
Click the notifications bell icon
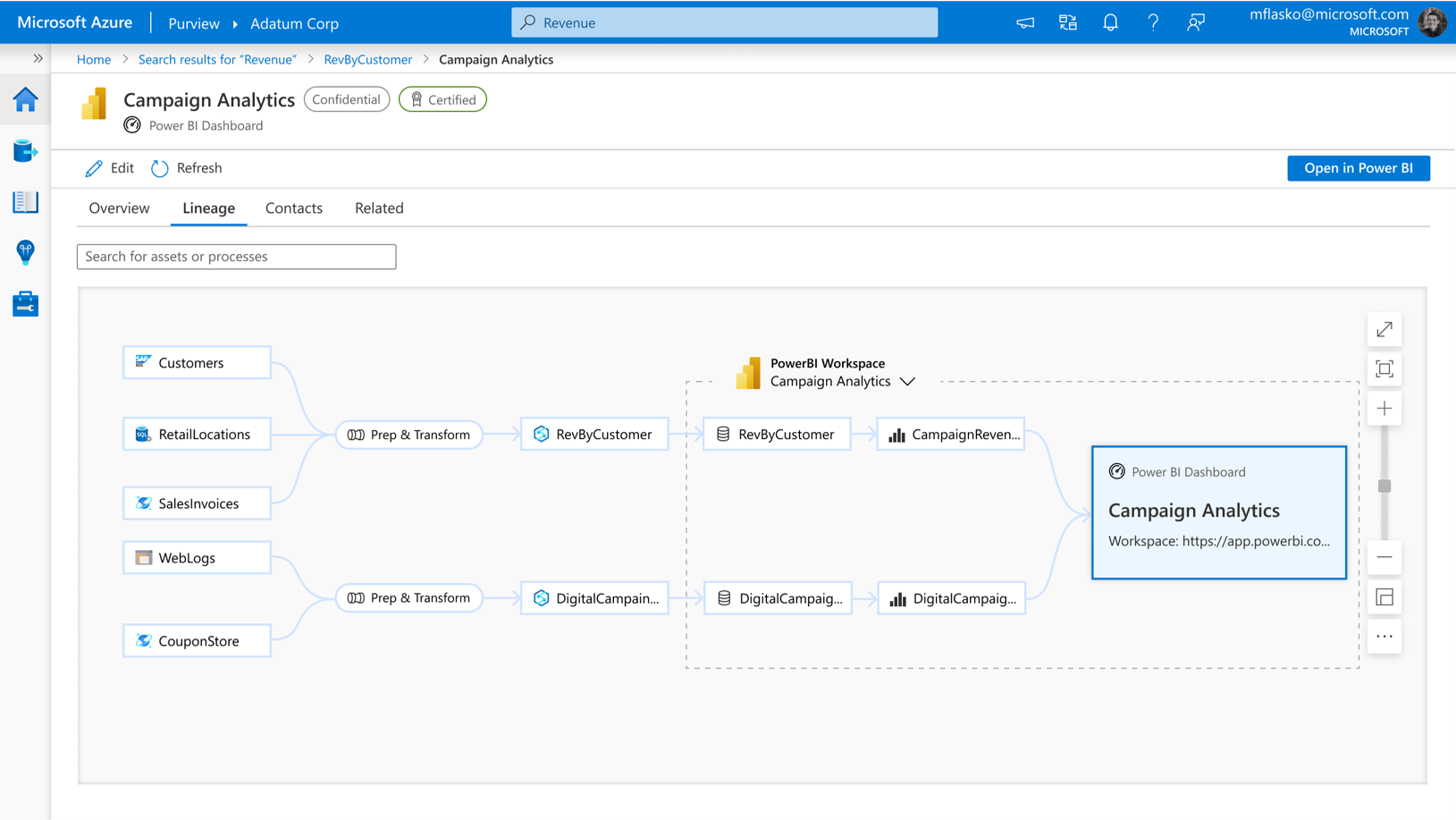click(1110, 22)
